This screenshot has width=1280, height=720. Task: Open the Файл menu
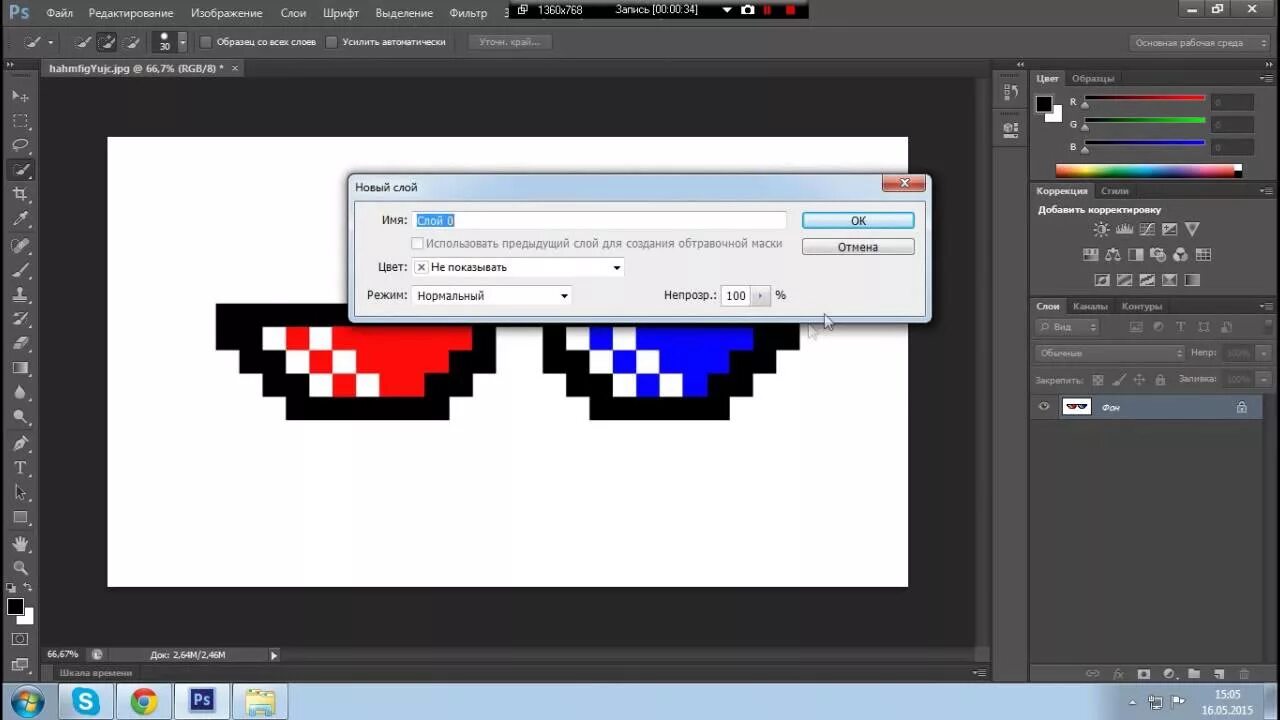59,13
